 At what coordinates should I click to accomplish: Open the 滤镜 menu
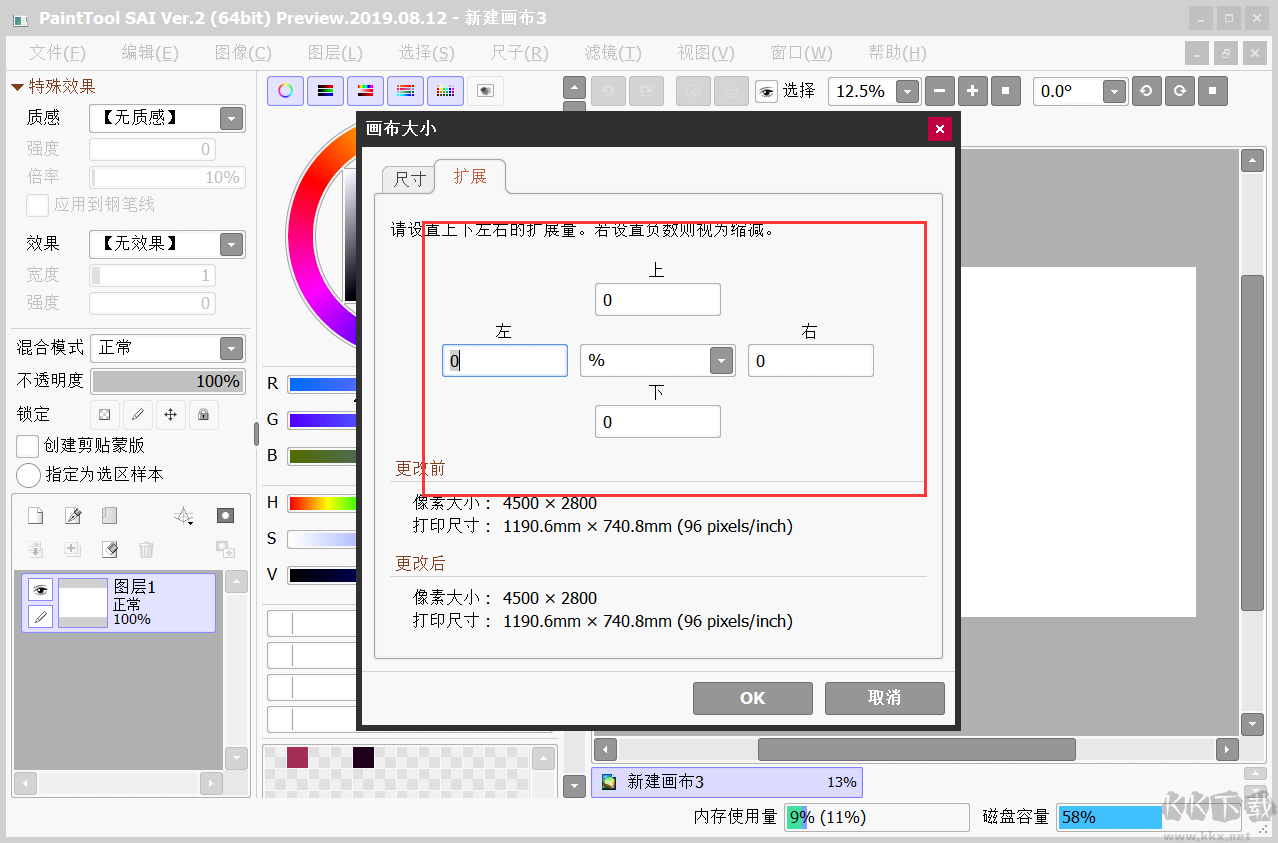point(612,52)
